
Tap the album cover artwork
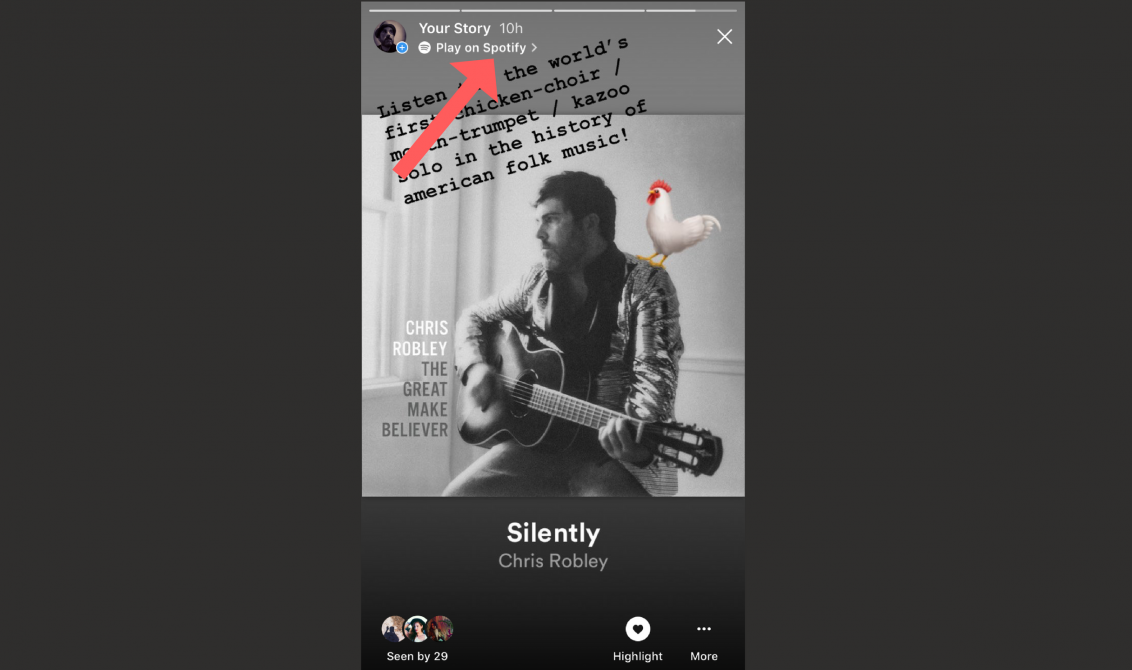553,305
